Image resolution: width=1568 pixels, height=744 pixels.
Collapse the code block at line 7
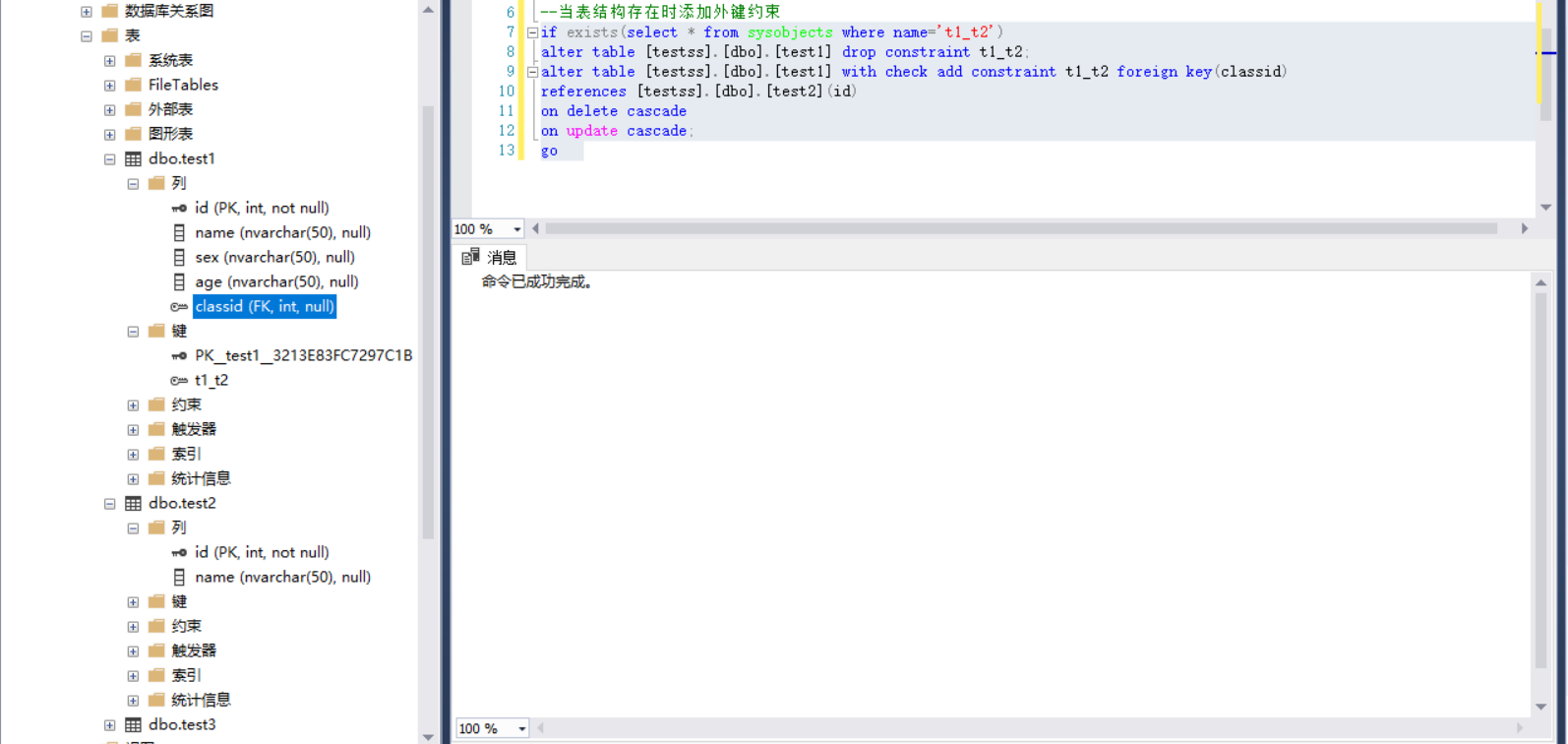[x=532, y=32]
